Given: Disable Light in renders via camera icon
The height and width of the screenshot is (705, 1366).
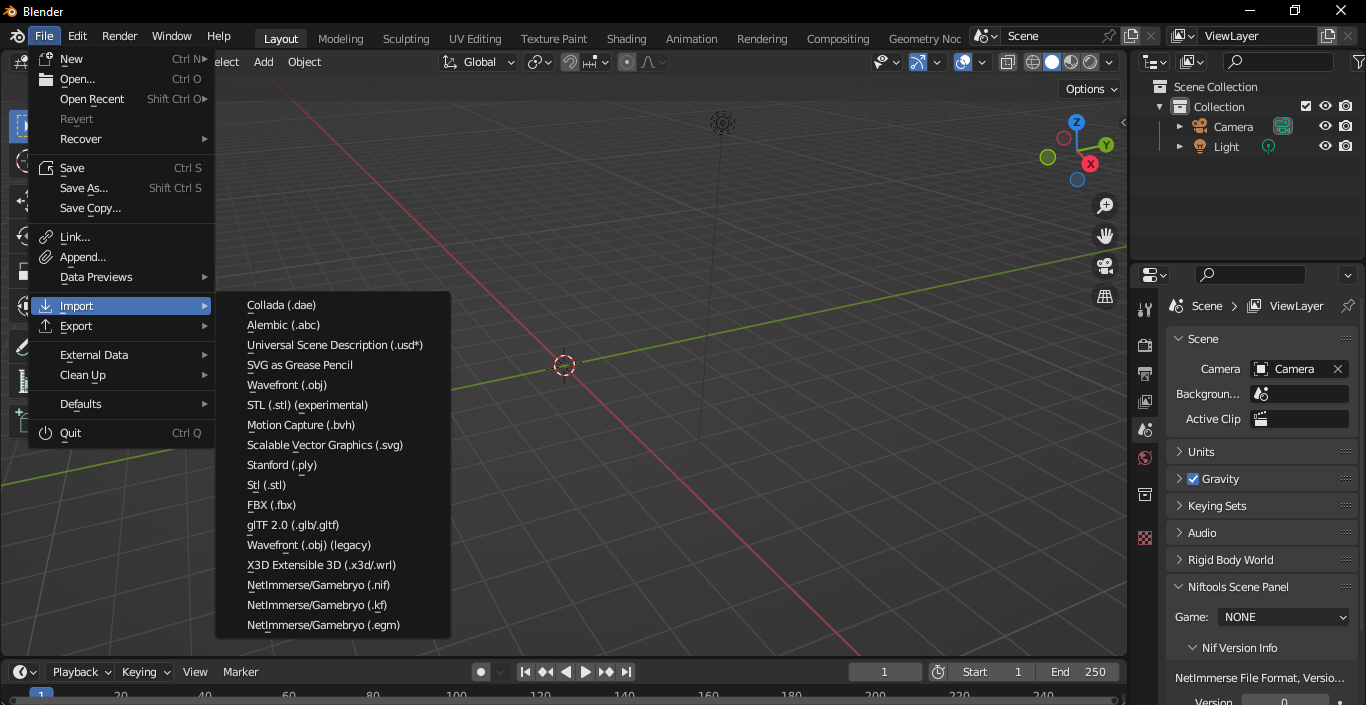Looking at the screenshot, I should point(1346,146).
